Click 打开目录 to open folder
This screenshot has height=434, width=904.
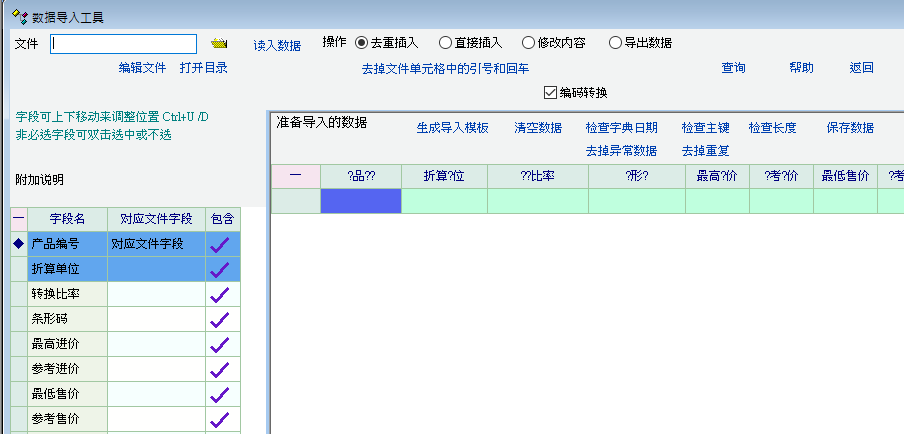coord(204,68)
